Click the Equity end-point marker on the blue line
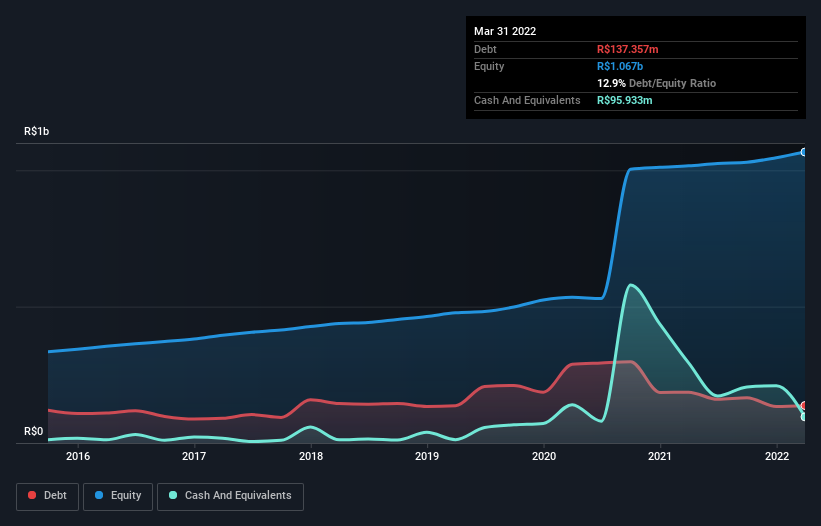 pos(804,152)
